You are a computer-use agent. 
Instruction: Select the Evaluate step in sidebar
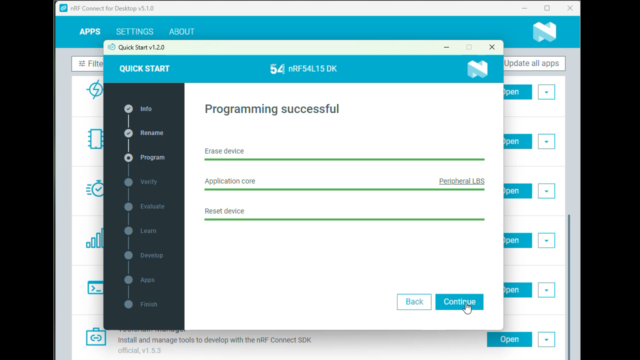144,207
